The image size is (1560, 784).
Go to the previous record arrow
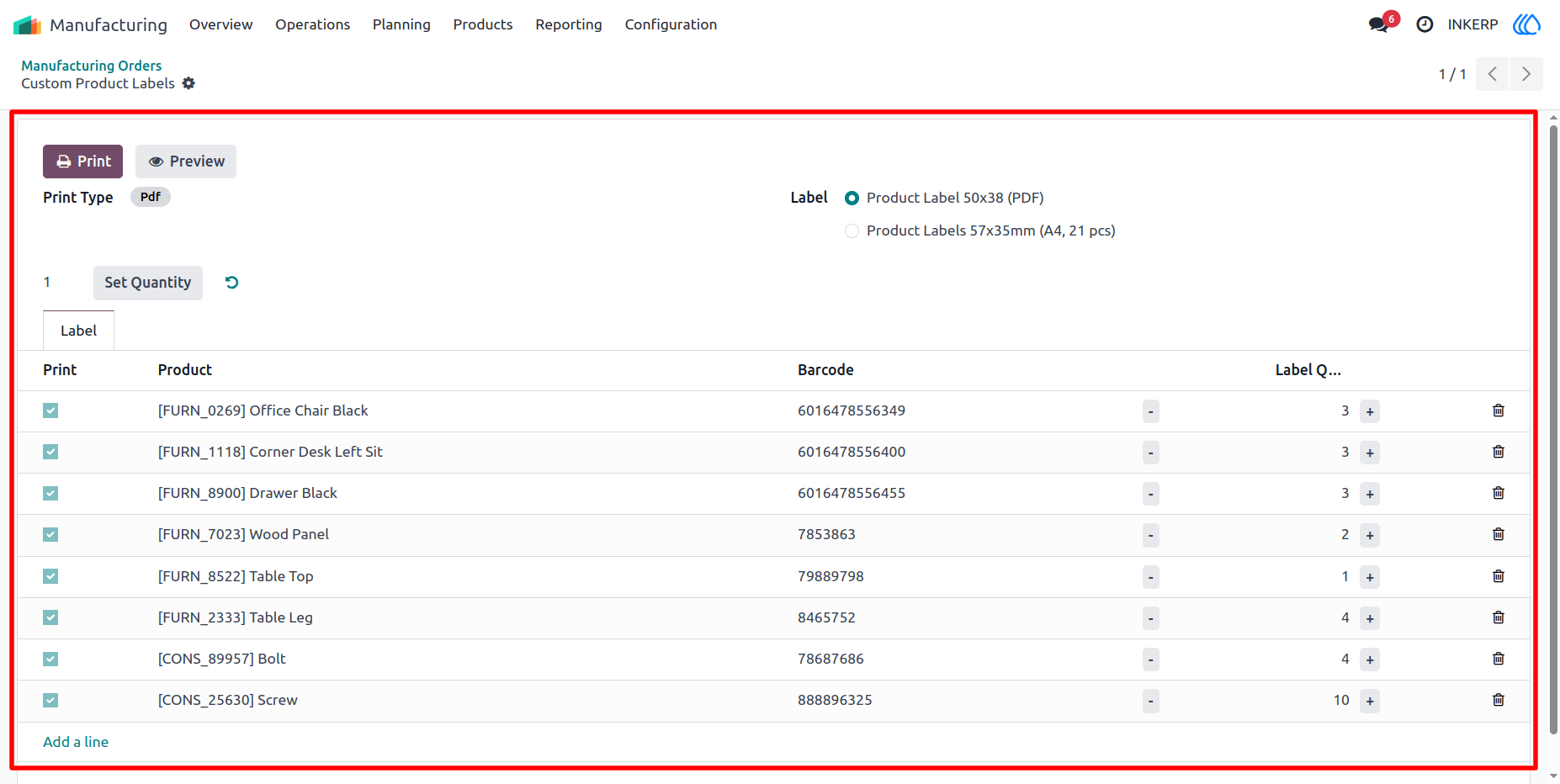click(x=1492, y=74)
